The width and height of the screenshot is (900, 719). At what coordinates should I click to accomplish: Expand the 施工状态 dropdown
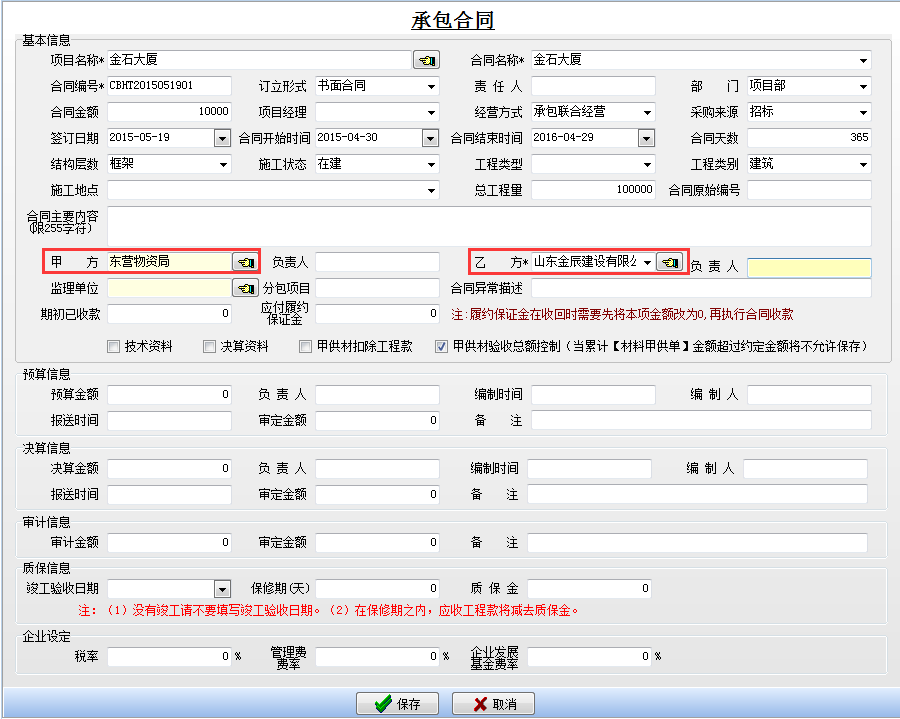tap(431, 164)
